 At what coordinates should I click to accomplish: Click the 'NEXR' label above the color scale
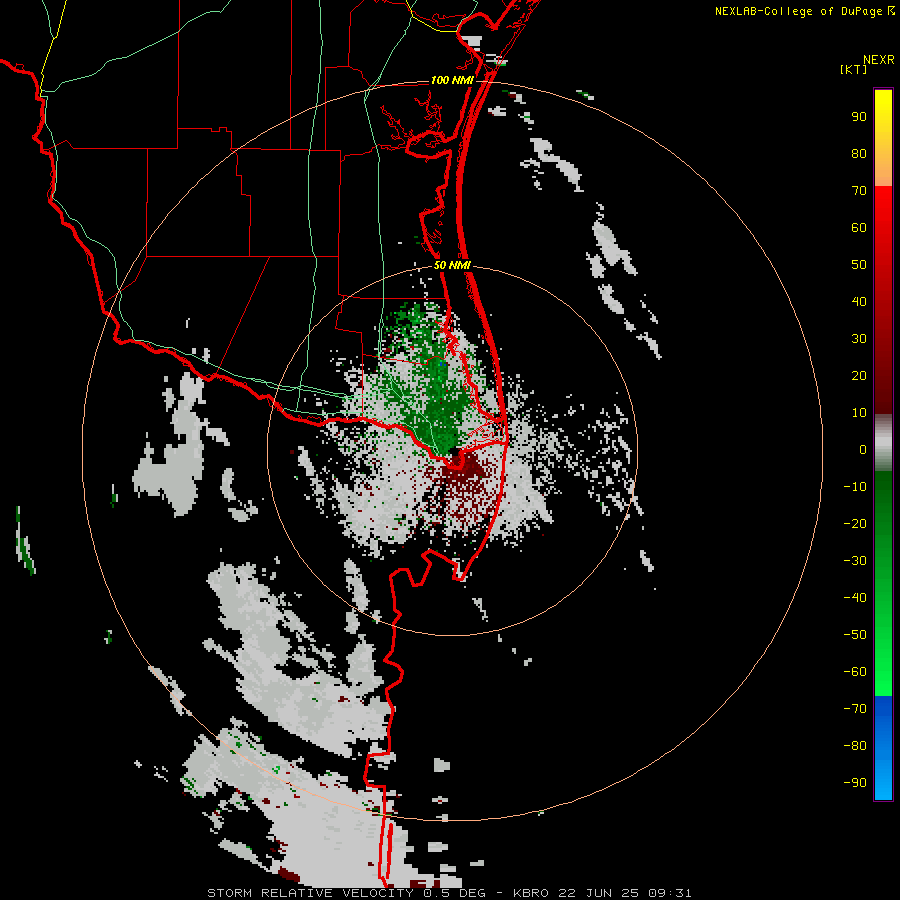879,60
